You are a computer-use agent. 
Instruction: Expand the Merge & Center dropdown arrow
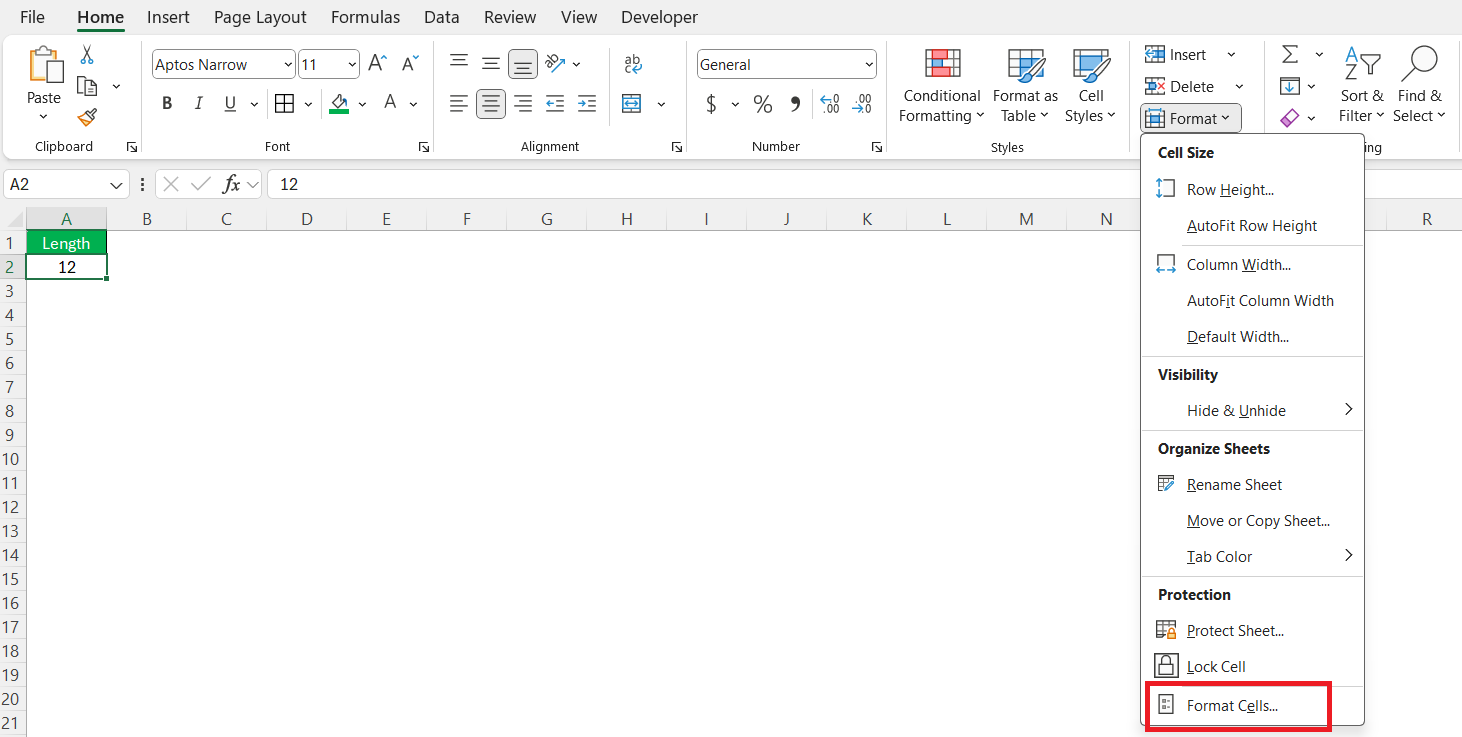coord(661,104)
